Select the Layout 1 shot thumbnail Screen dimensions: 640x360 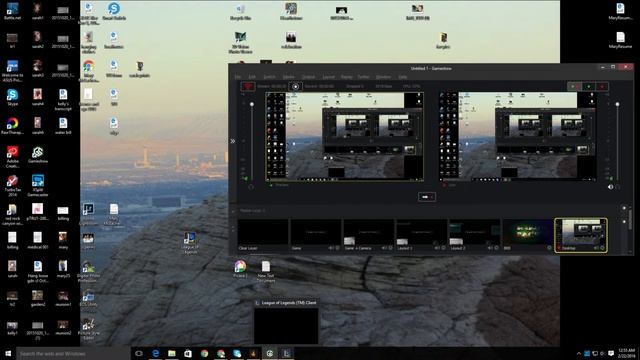(x=421, y=235)
